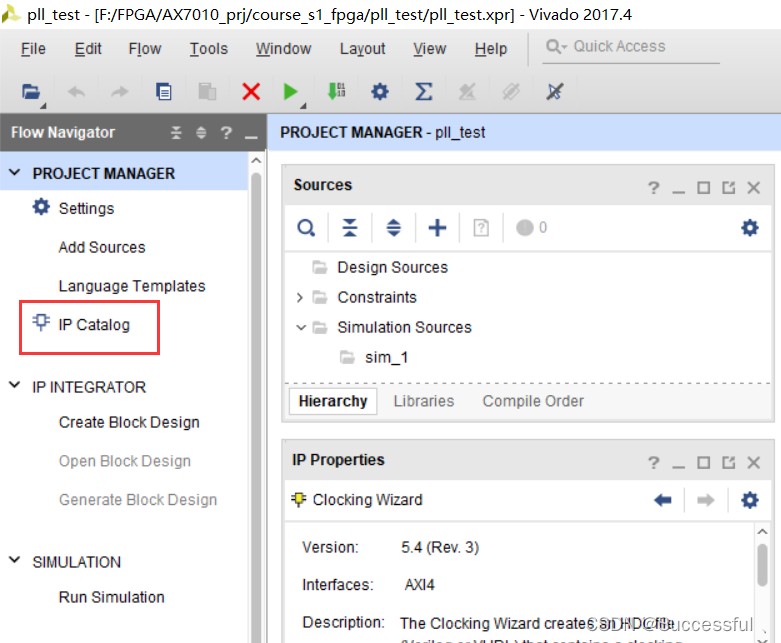Click the Sources message count indicator

[x=531, y=228]
